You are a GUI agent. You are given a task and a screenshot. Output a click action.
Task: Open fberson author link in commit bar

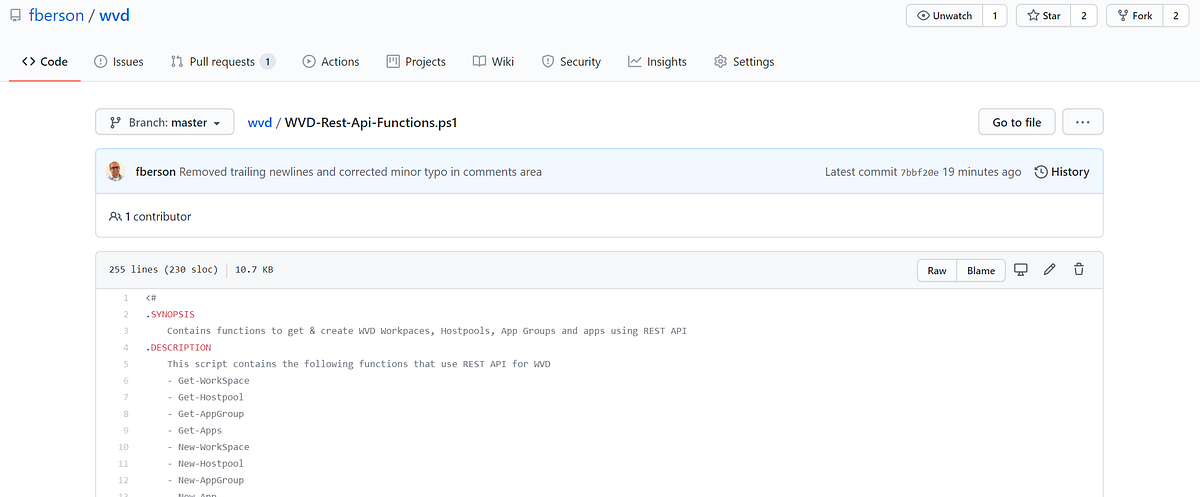tap(155, 172)
